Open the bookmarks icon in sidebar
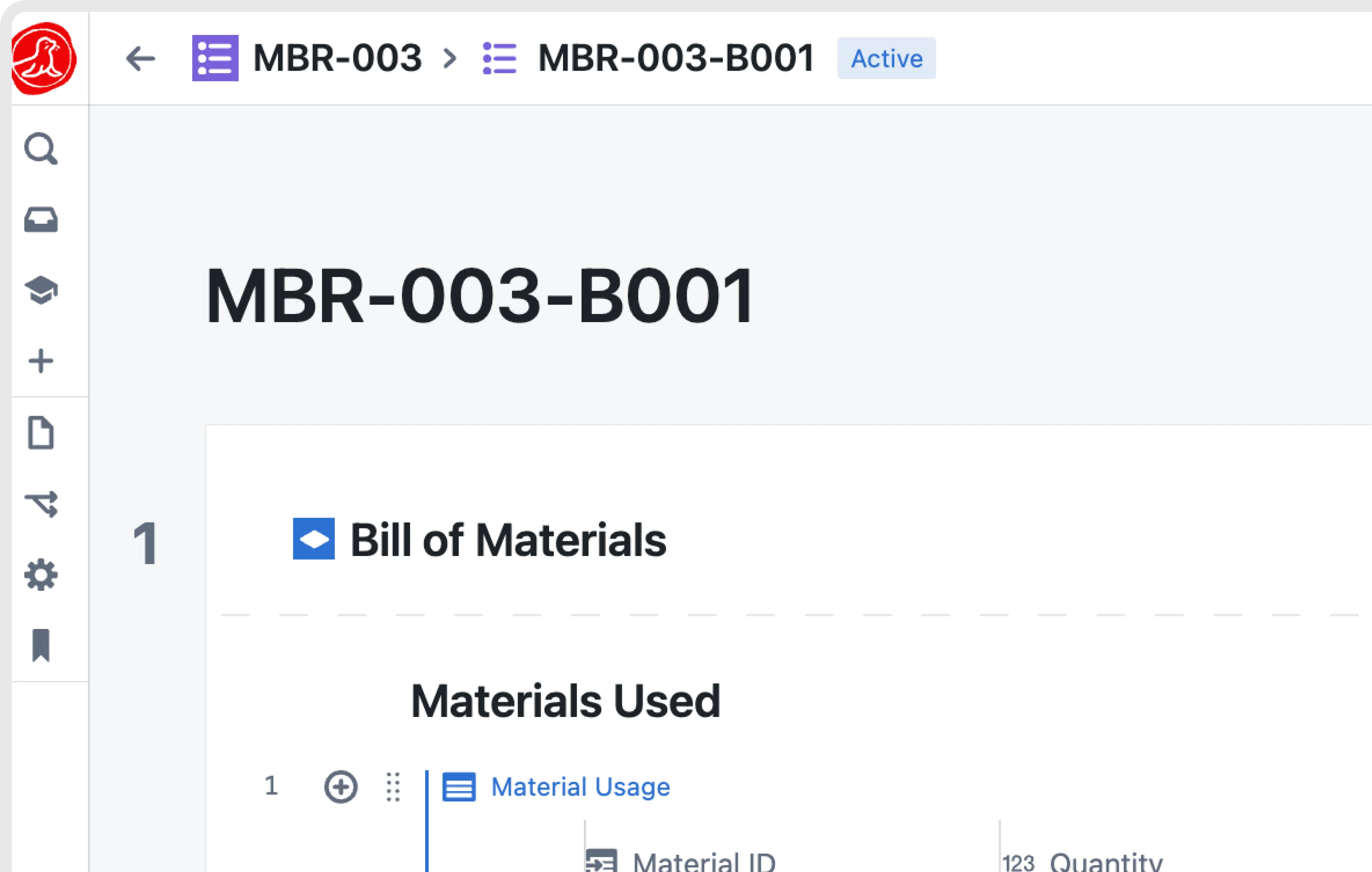The width and height of the screenshot is (1372, 872). pos(41,645)
